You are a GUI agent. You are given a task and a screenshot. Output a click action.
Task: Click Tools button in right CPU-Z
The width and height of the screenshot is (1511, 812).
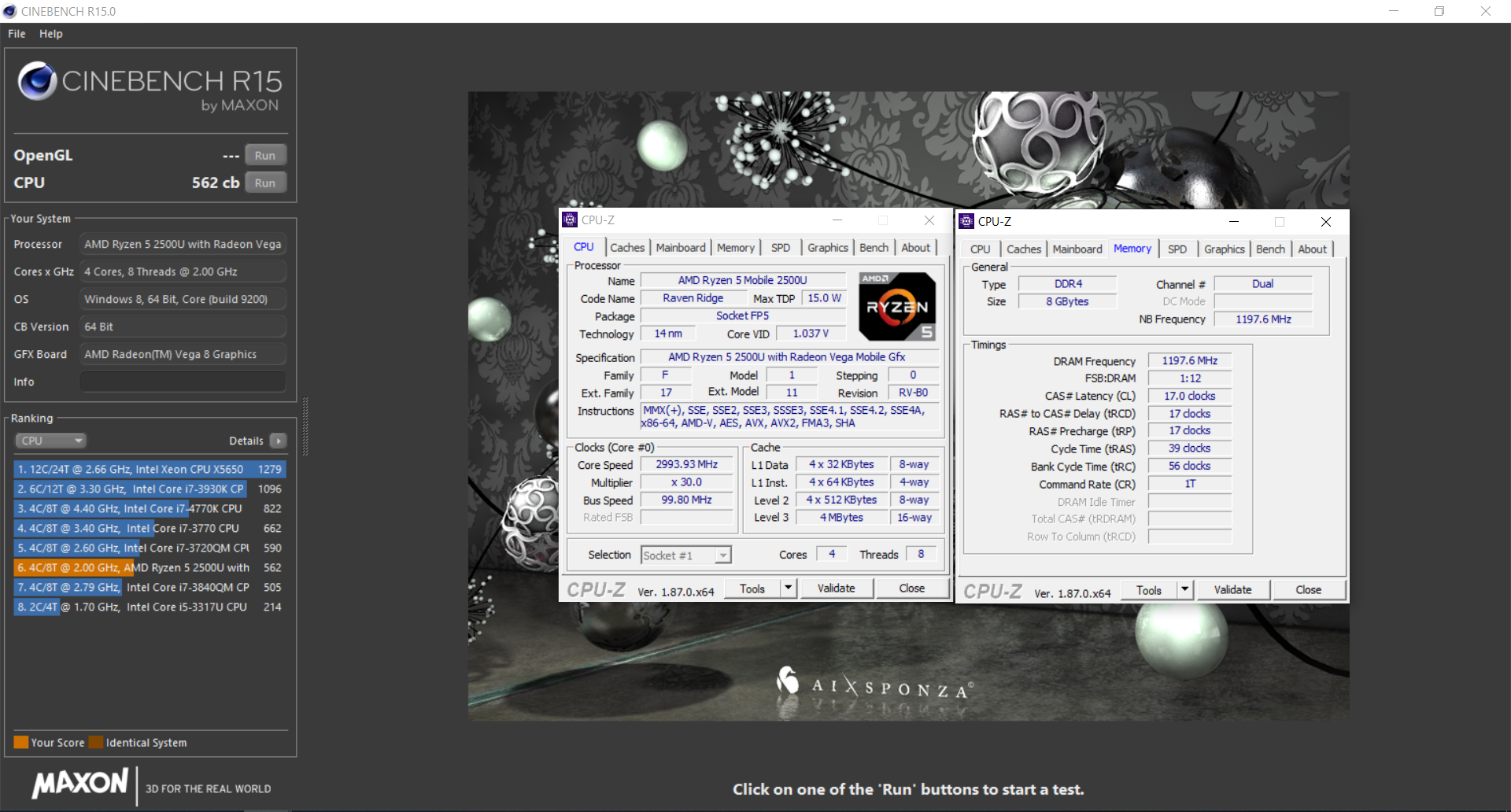tap(1149, 590)
